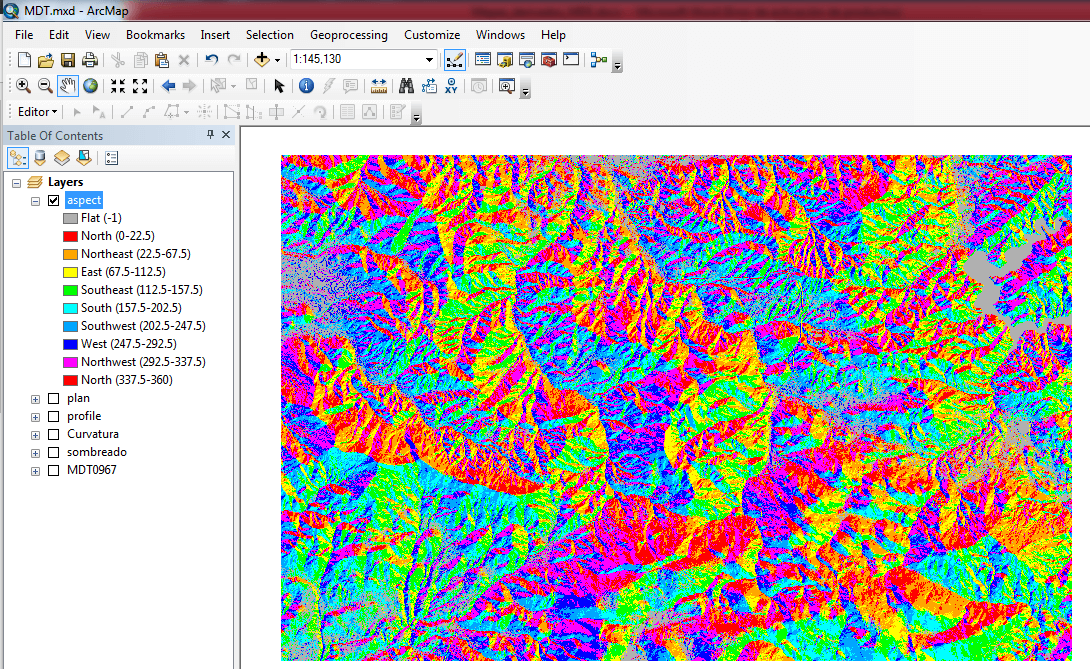Click the Southeast green color swatch

pos(70,290)
